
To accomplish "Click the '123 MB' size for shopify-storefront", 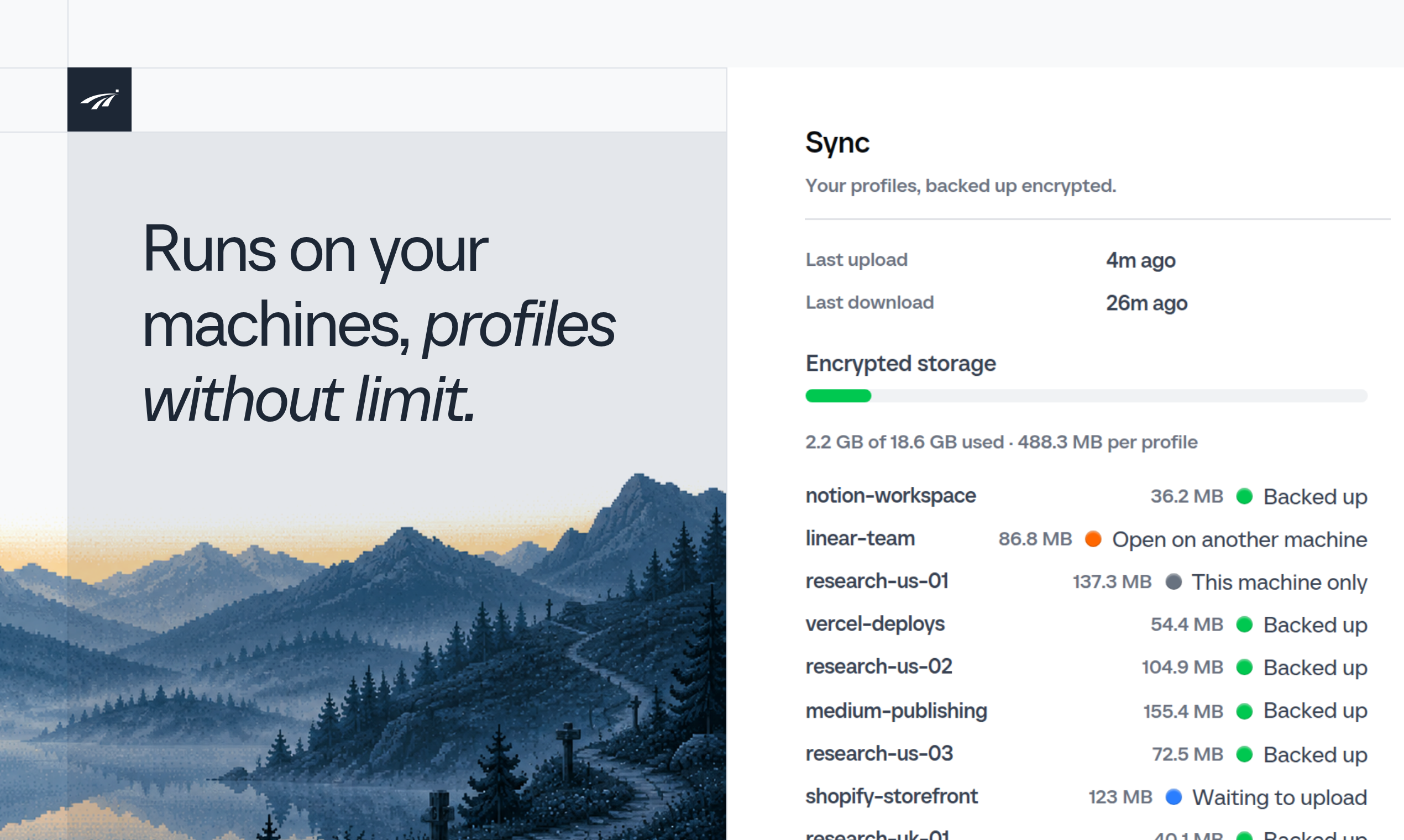I will click(1120, 797).
